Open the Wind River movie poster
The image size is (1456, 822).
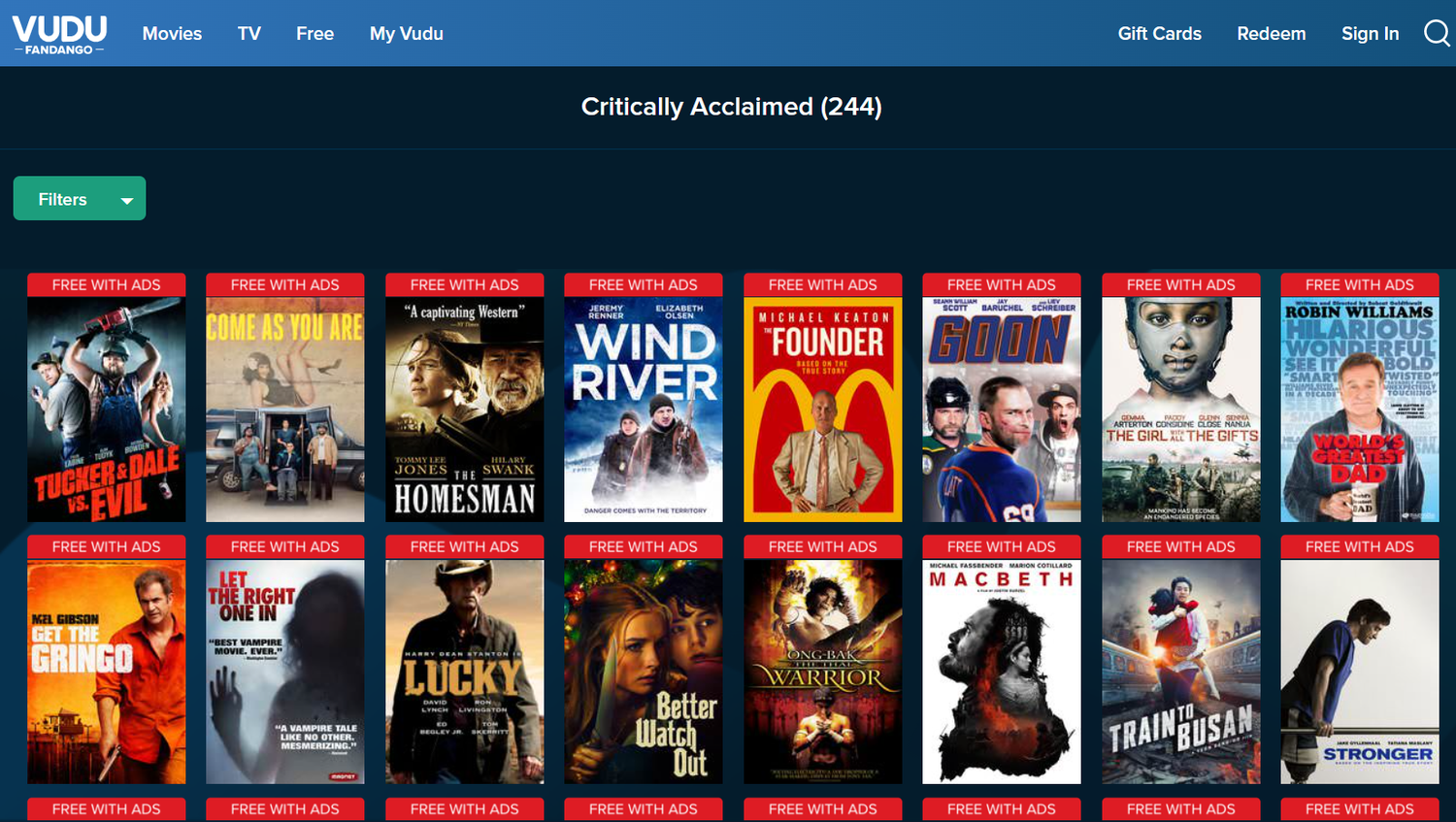coord(644,409)
